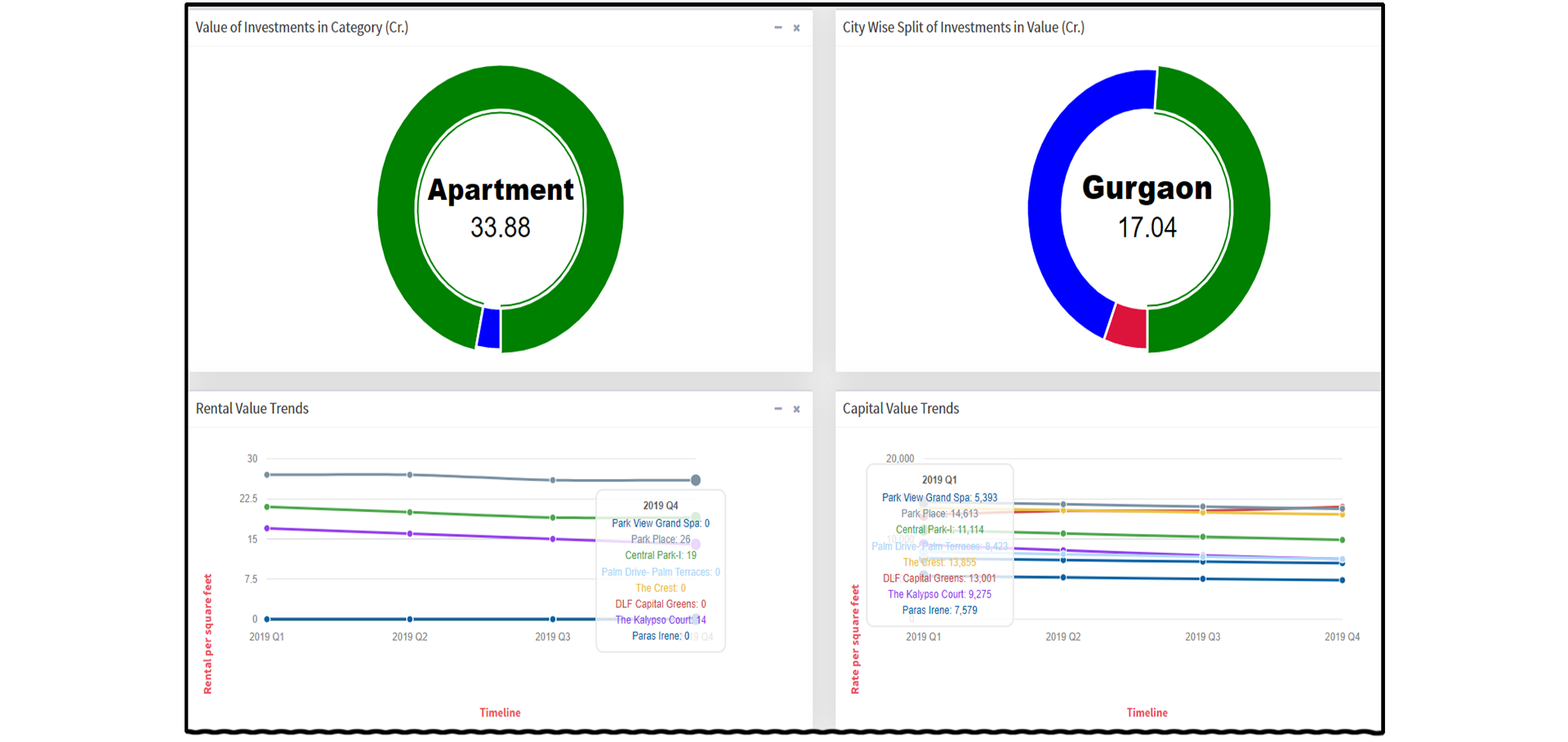This screenshot has width=1568, height=742.
Task: Click 'Central Park-I: 19' in rental tooltip
Action: [x=661, y=556]
